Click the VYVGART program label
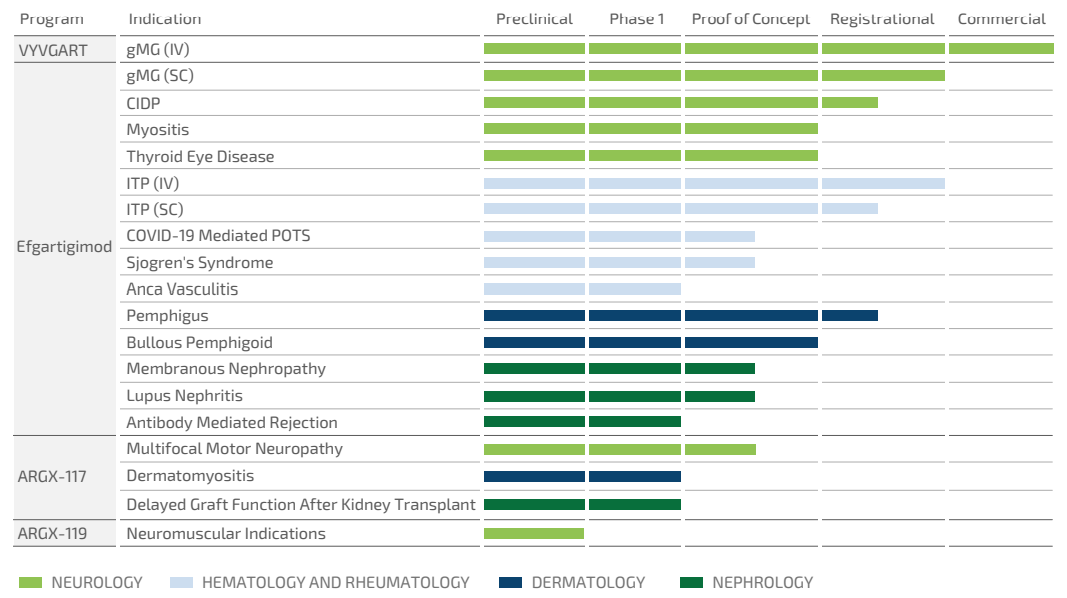Screen dimensions: 1067x598 pyautogui.click(x=52, y=49)
